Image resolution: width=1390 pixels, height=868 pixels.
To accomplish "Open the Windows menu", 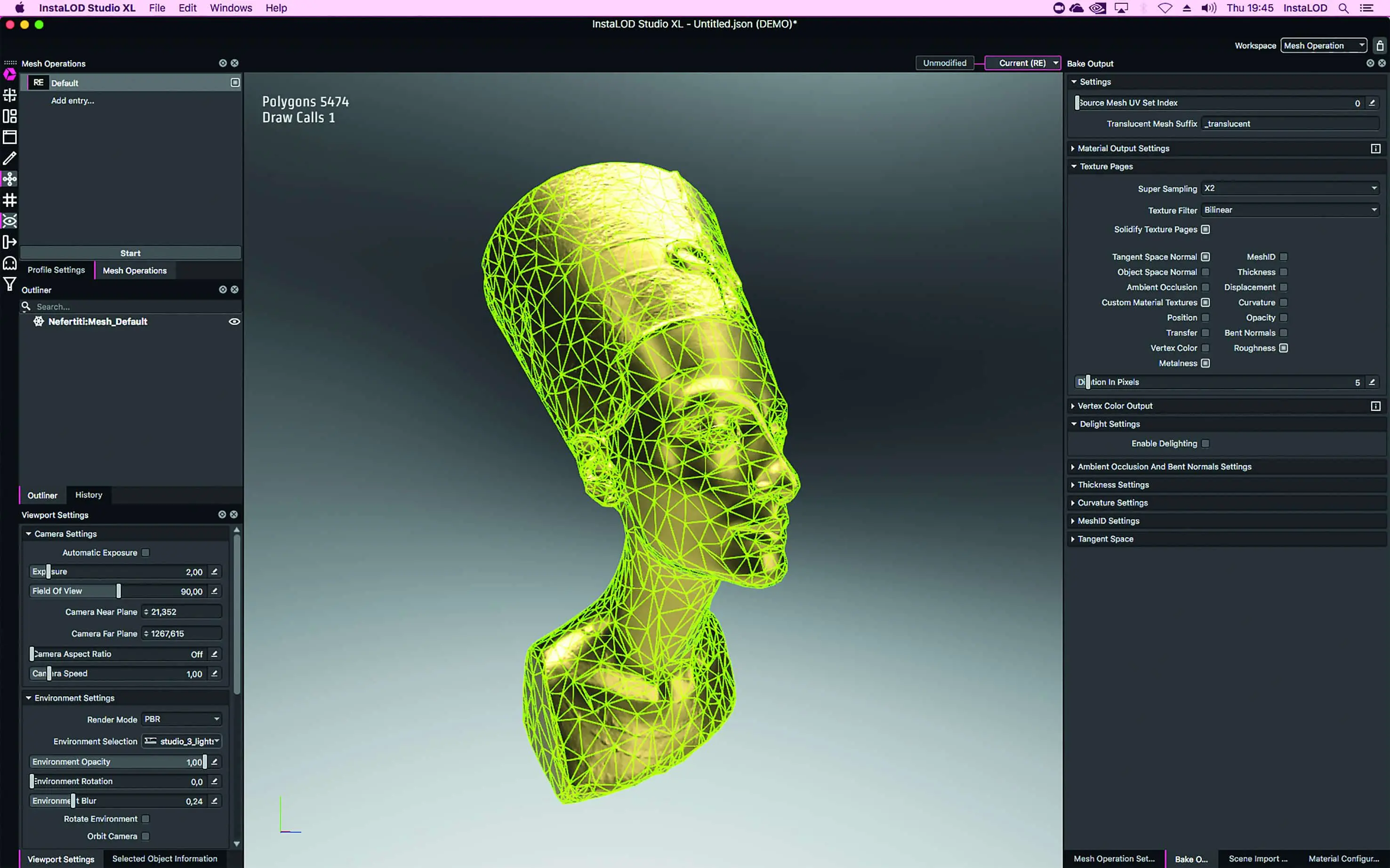I will tap(230, 8).
